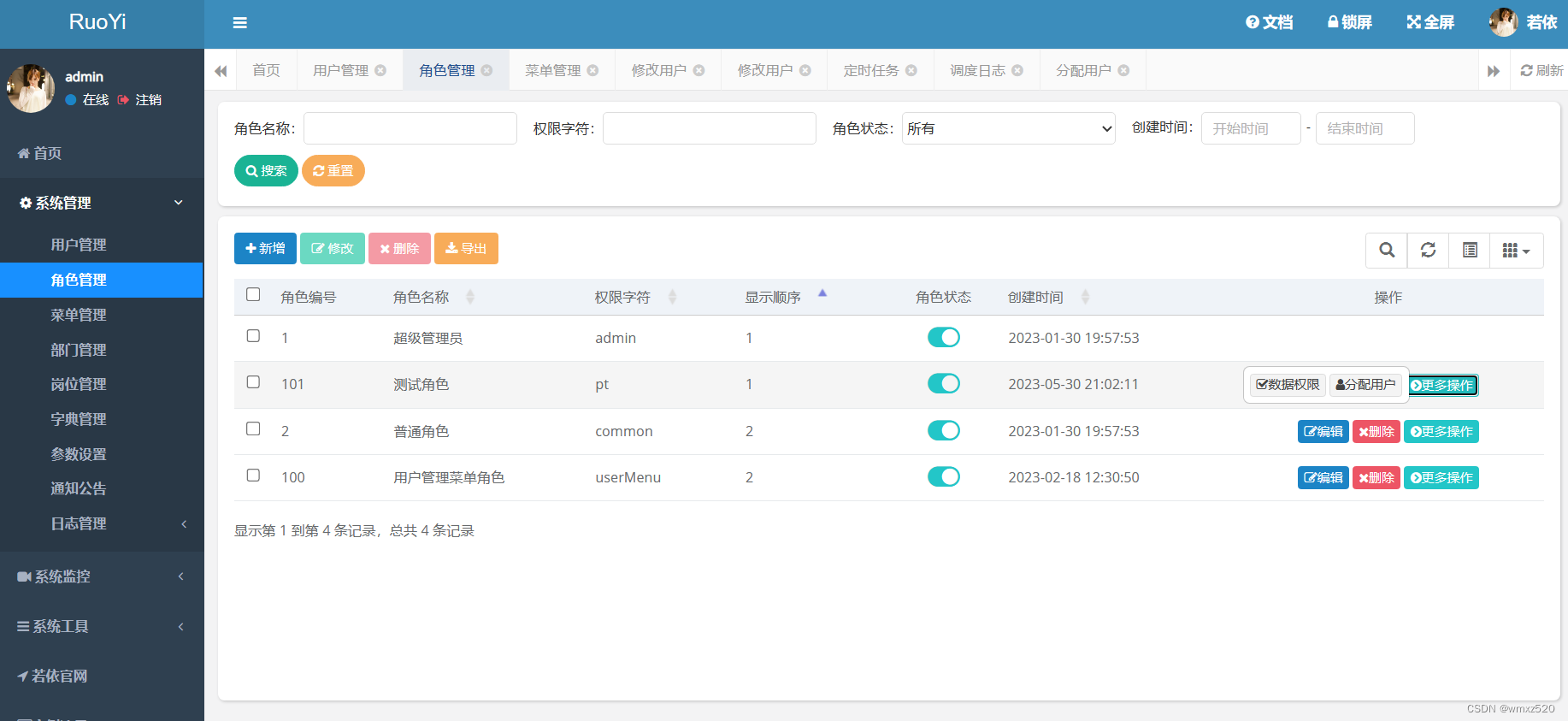
Task: Click the green 搜索 button
Action: (266, 170)
